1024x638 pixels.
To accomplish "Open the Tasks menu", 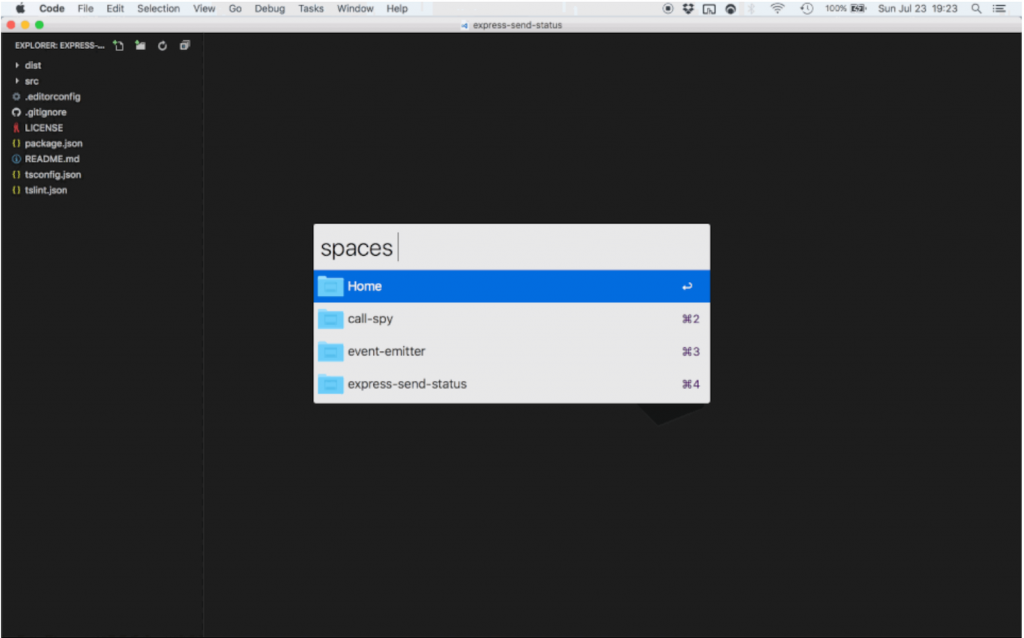I will point(311,8).
